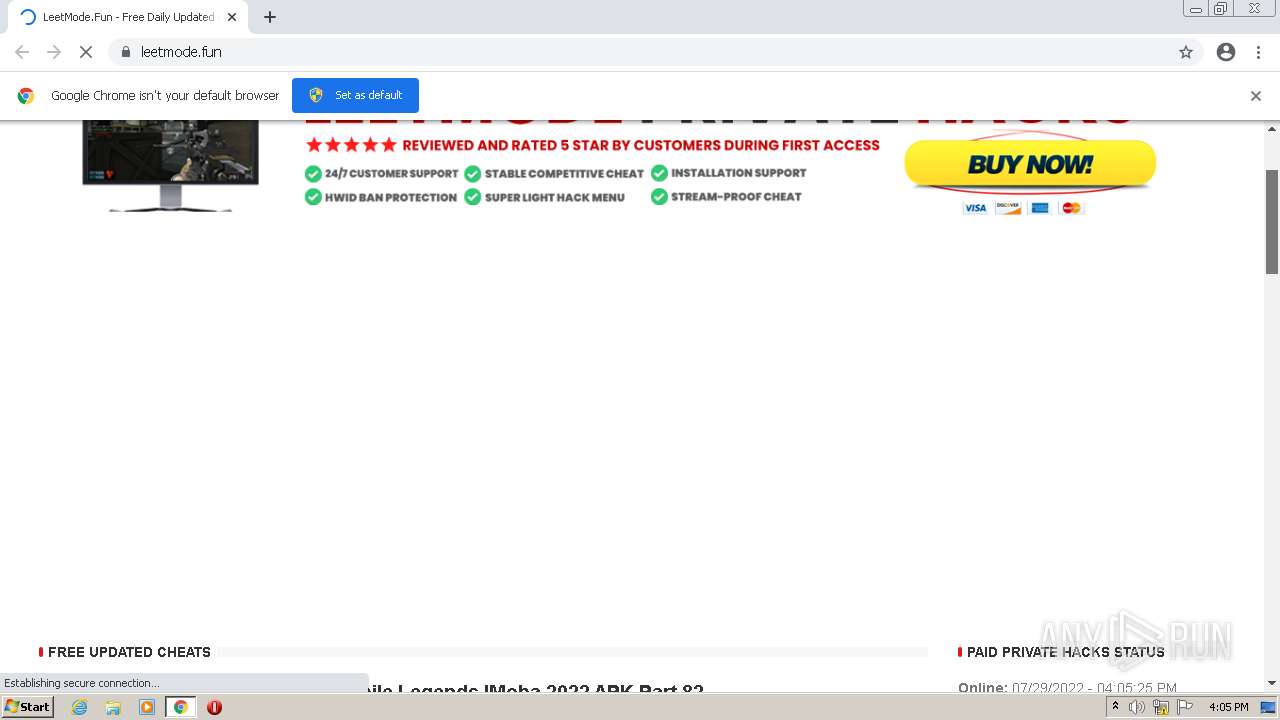Click the yellow BUY NOW button

pyautogui.click(x=1030, y=164)
